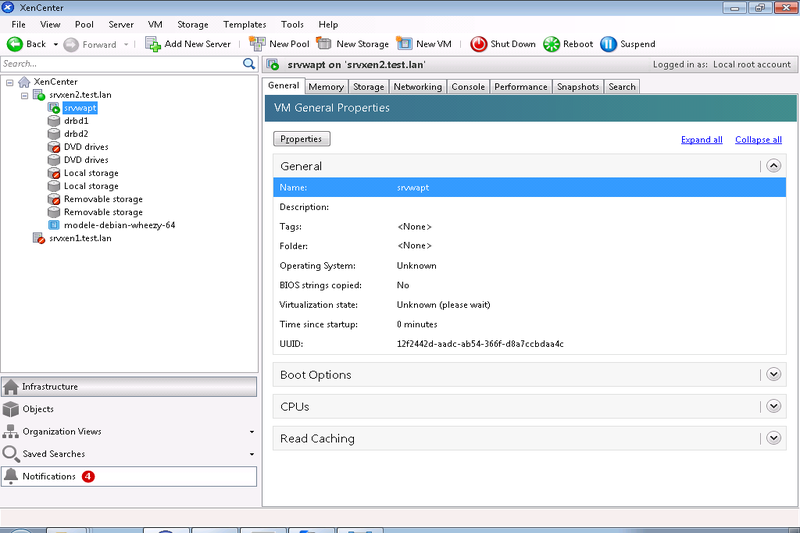Screen dimensions: 800x533
Task: Click the Objects cube icon
Action: (x=11, y=409)
